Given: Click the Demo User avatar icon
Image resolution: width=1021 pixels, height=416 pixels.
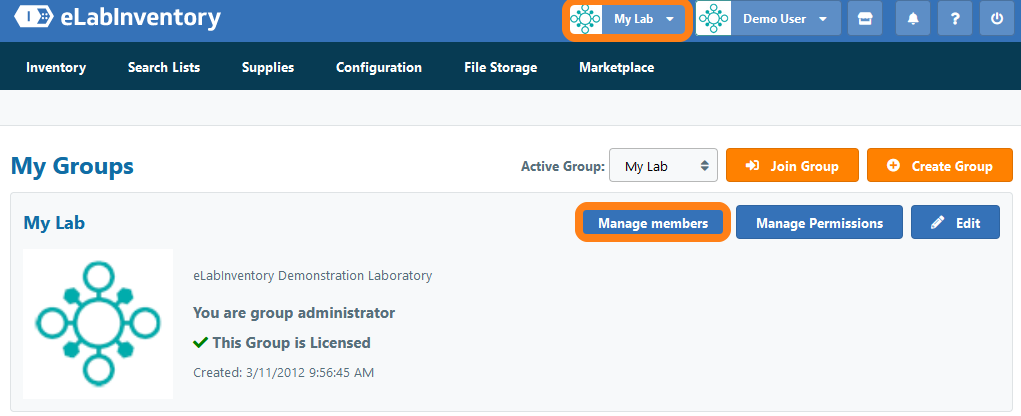Looking at the screenshot, I should tap(713, 19).
